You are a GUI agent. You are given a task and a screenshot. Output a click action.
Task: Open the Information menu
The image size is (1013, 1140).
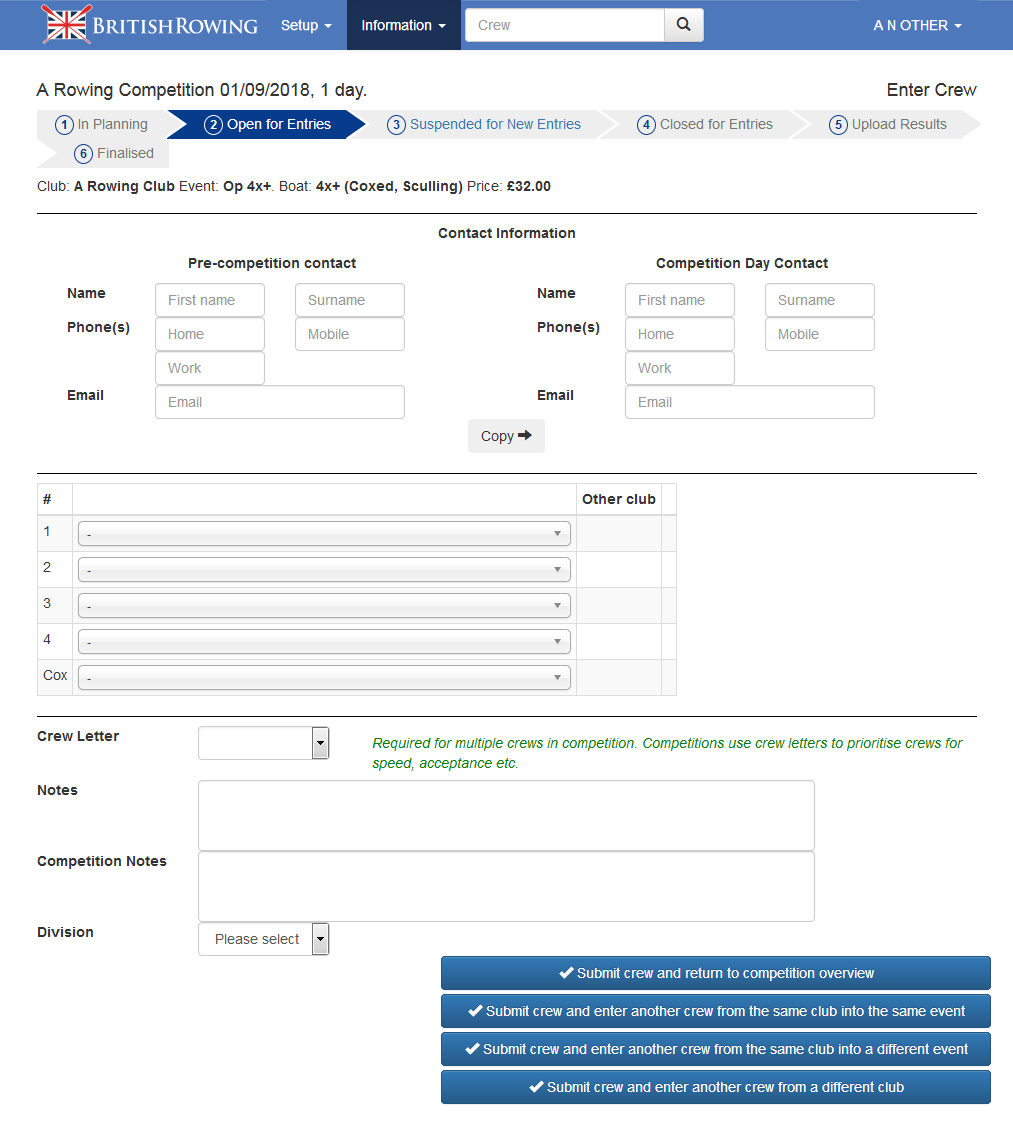pyautogui.click(x=403, y=25)
